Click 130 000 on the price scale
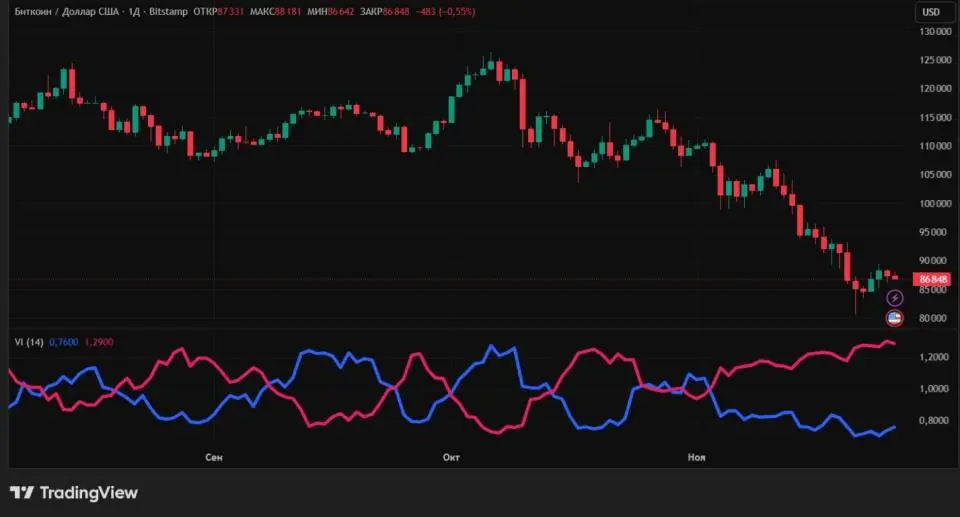 (x=934, y=32)
